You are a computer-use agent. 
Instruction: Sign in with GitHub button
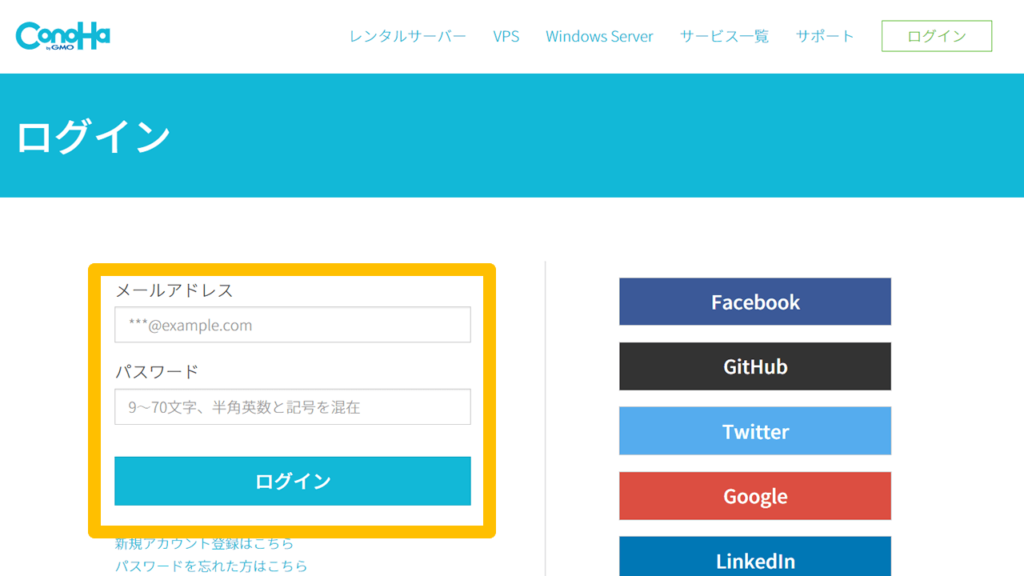pyautogui.click(x=755, y=366)
